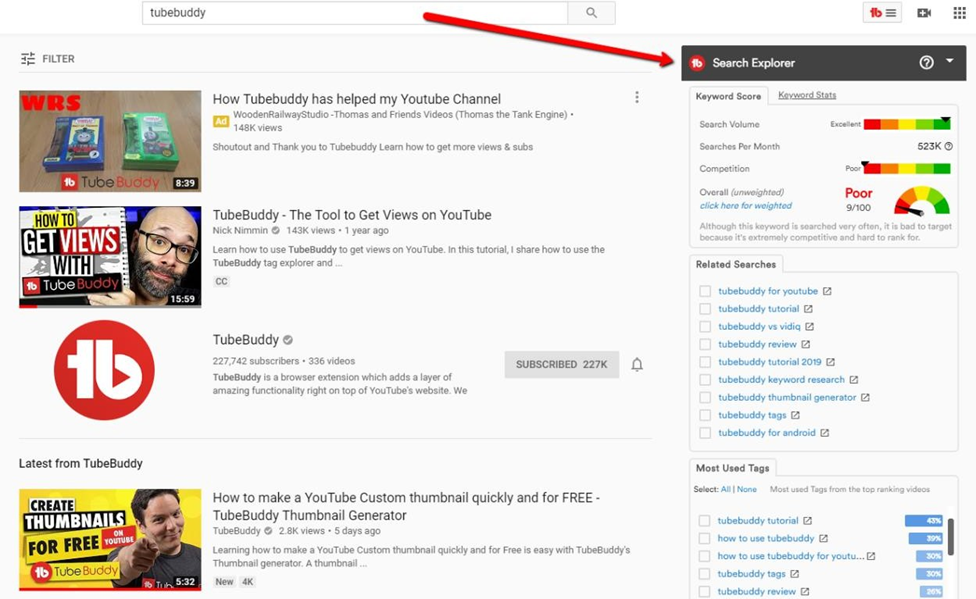The image size is (976, 599).
Task: Click verified badge next to TubeBuddy channel name
Action: 288,340
